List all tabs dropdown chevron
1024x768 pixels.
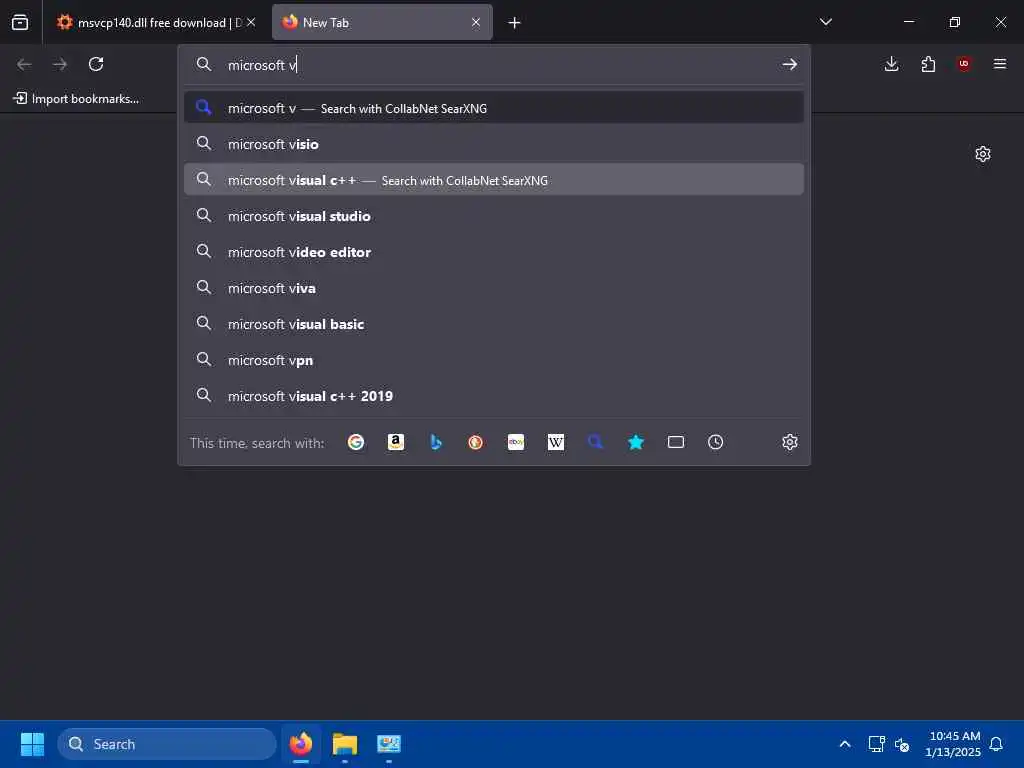pos(825,22)
